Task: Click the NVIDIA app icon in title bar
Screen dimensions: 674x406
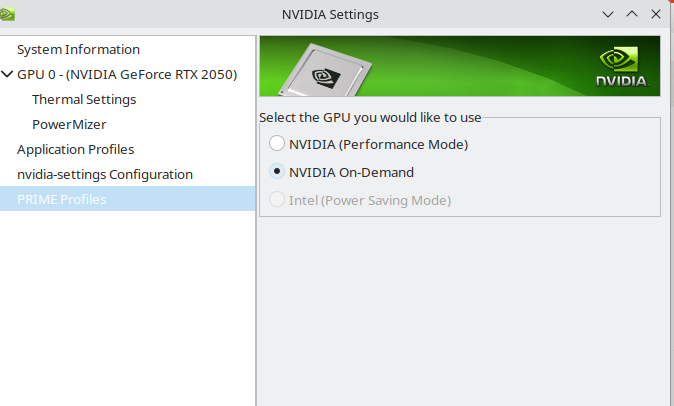Action: tap(8, 13)
